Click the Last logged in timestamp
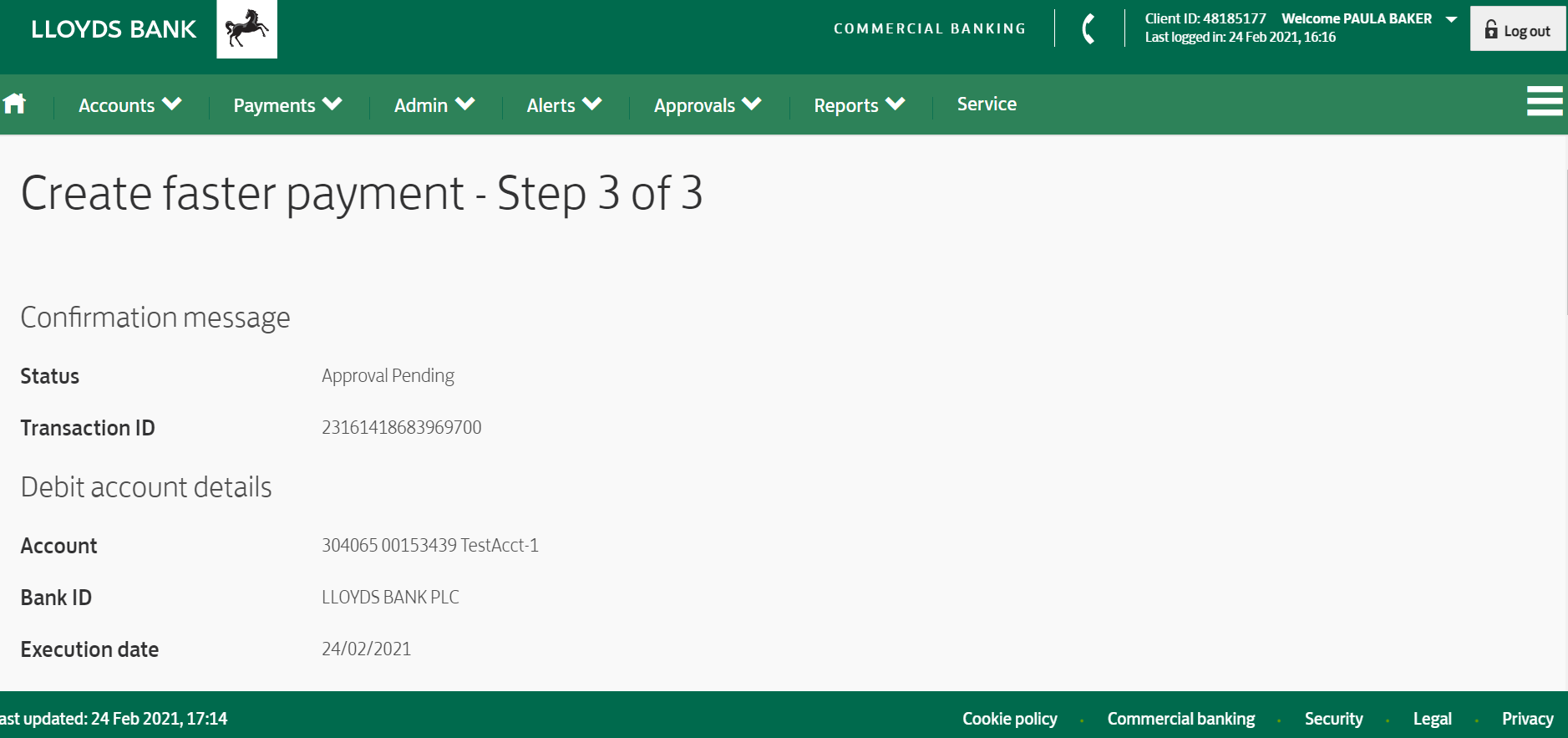The height and width of the screenshot is (738, 1568). pos(1240,37)
